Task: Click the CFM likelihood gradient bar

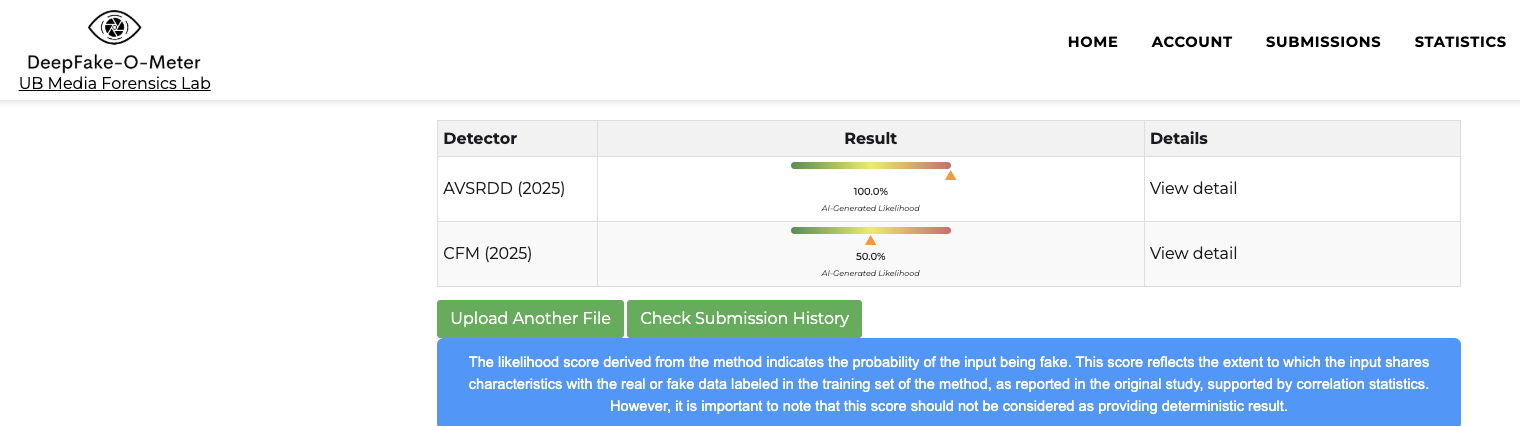Action: [870, 230]
